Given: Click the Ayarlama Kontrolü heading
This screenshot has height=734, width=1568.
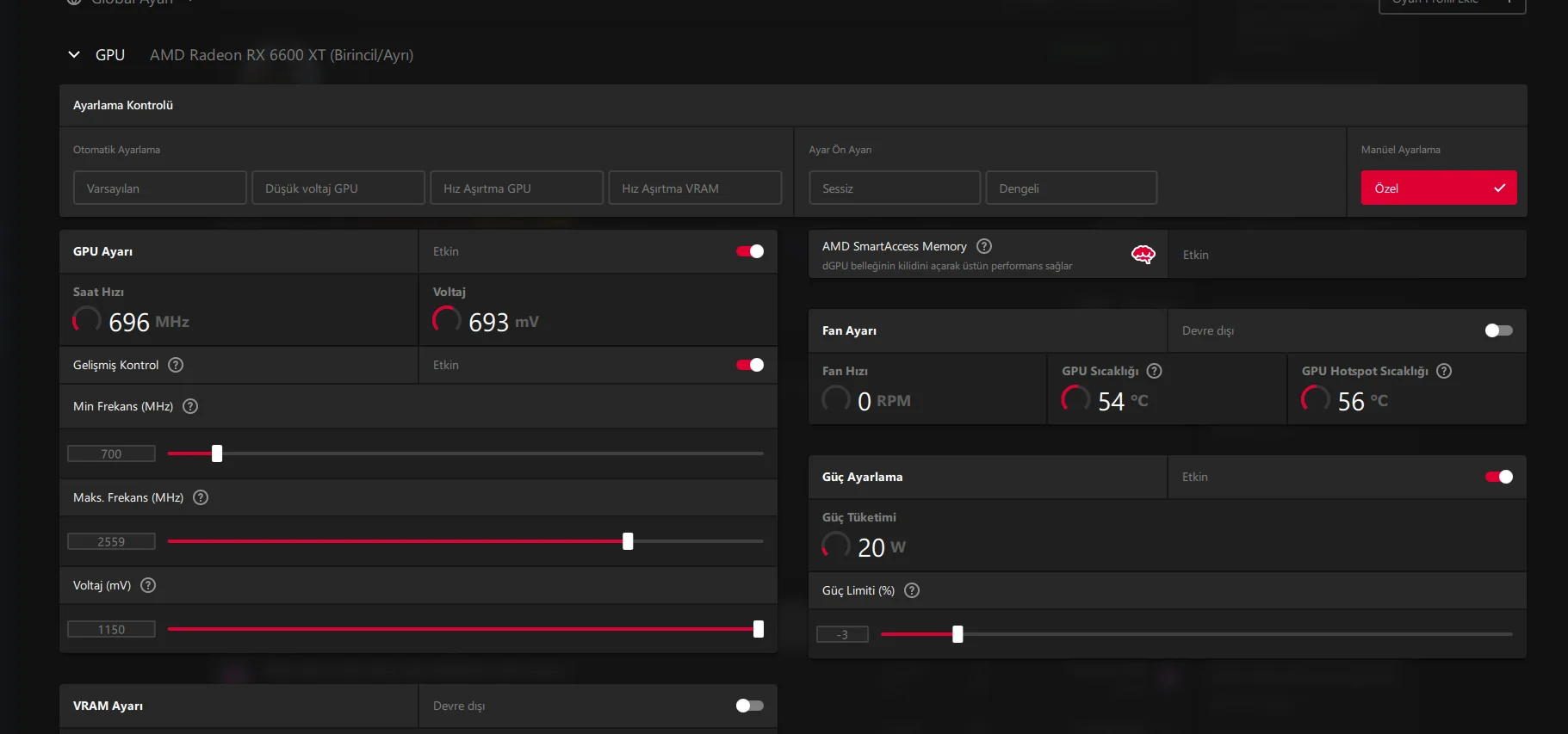Looking at the screenshot, I should (123, 105).
